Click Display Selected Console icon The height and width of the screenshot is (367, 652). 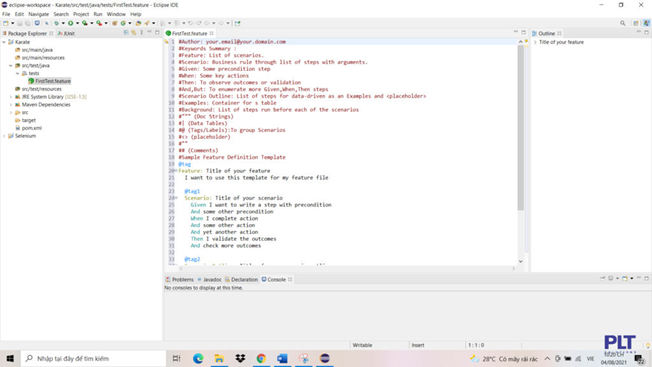click(x=611, y=278)
